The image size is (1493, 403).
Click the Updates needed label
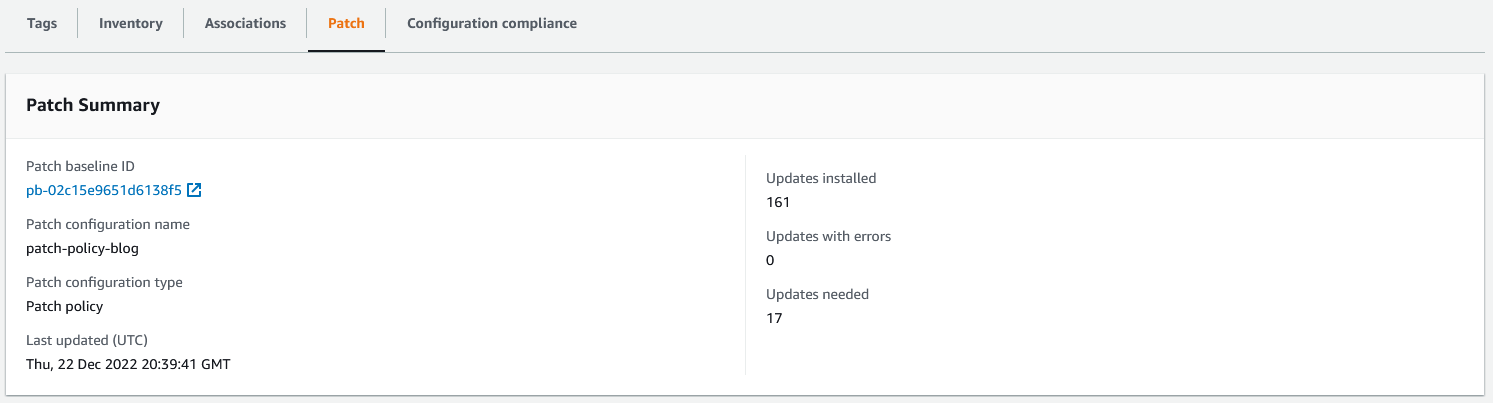point(817,294)
